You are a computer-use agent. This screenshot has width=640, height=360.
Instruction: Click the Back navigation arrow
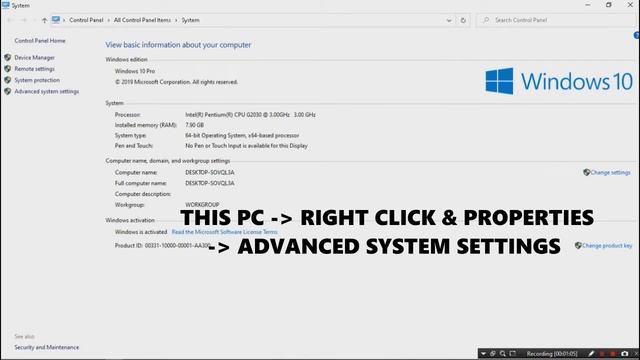(x=10, y=20)
